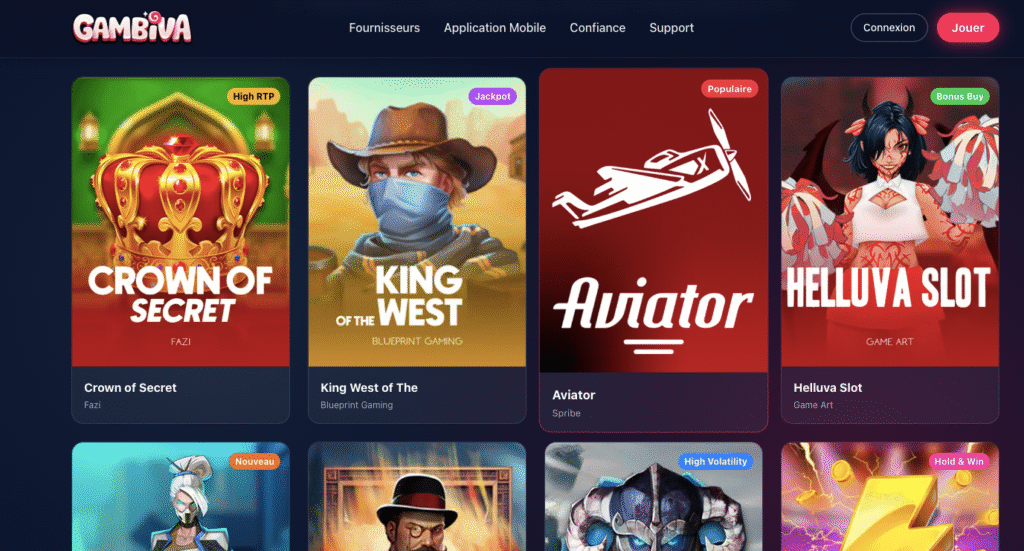Click the Hold & Win badge
Screen dimensions: 1024x551
tap(959, 462)
